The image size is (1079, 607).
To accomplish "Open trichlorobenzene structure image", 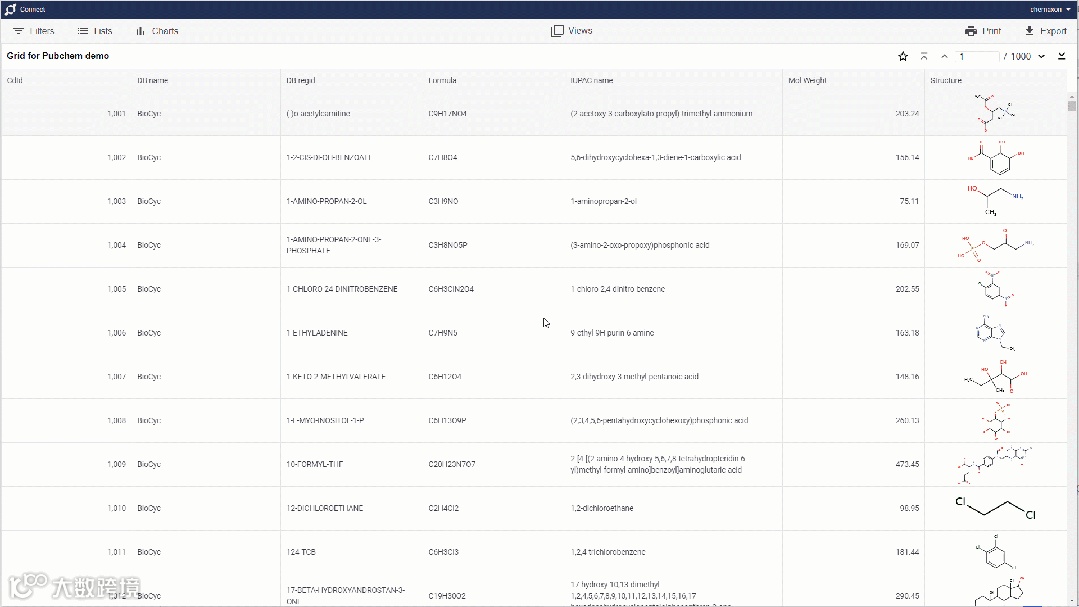I will click(995, 552).
